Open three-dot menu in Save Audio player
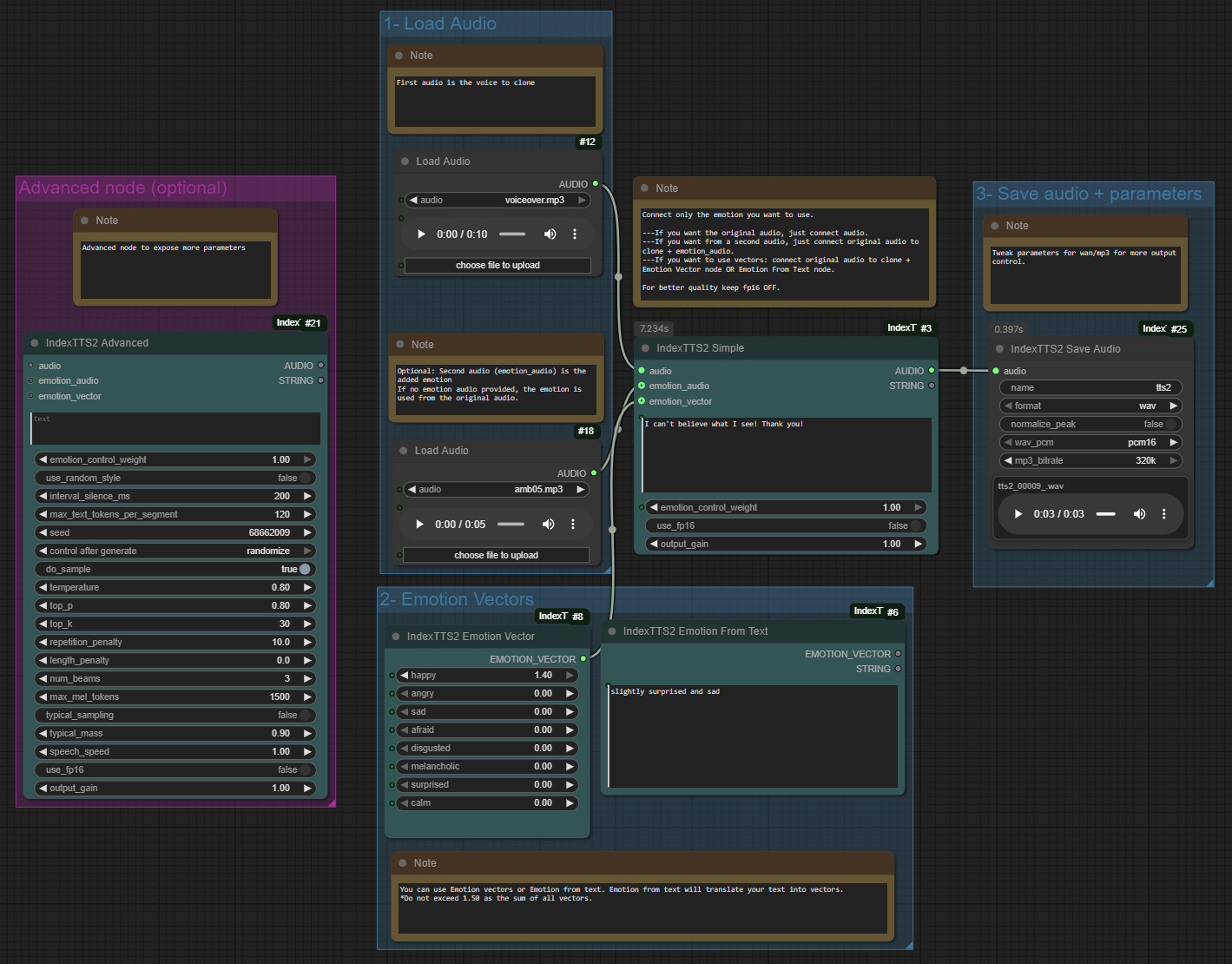Viewport: 1232px width, 964px height. click(x=1163, y=514)
